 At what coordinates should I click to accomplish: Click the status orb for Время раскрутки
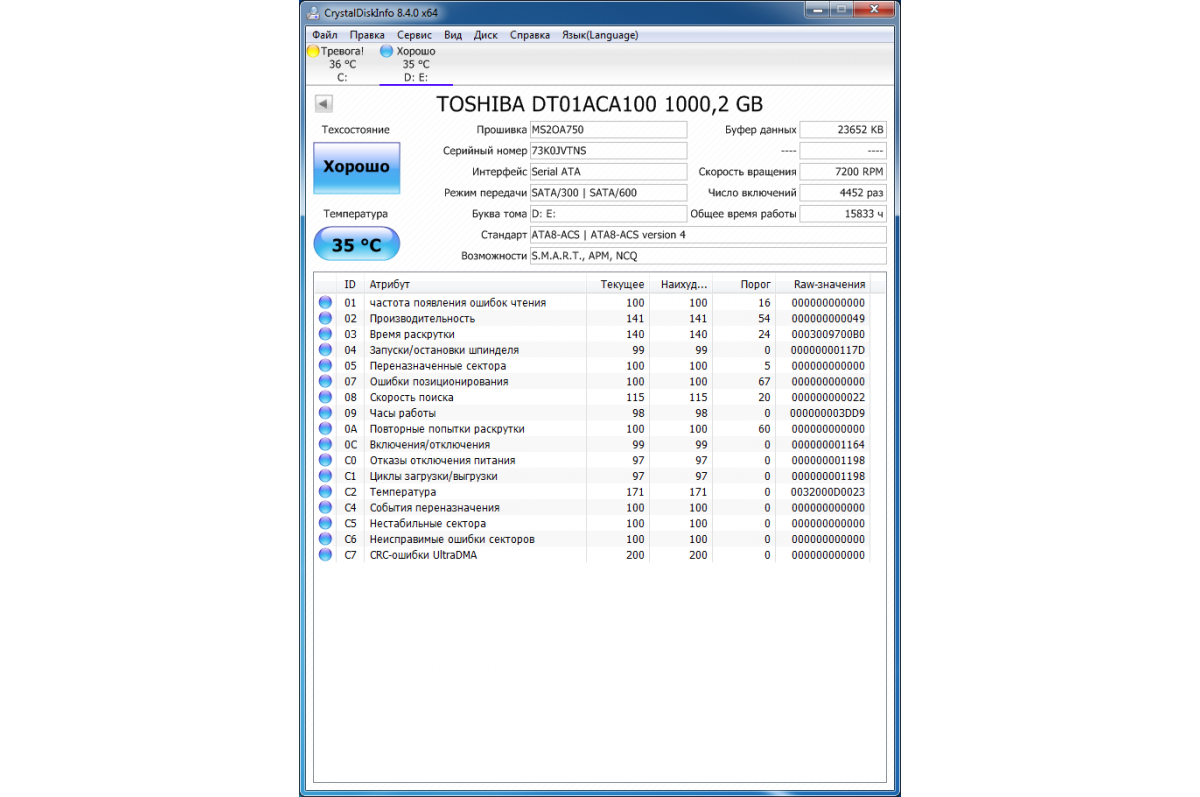325,334
